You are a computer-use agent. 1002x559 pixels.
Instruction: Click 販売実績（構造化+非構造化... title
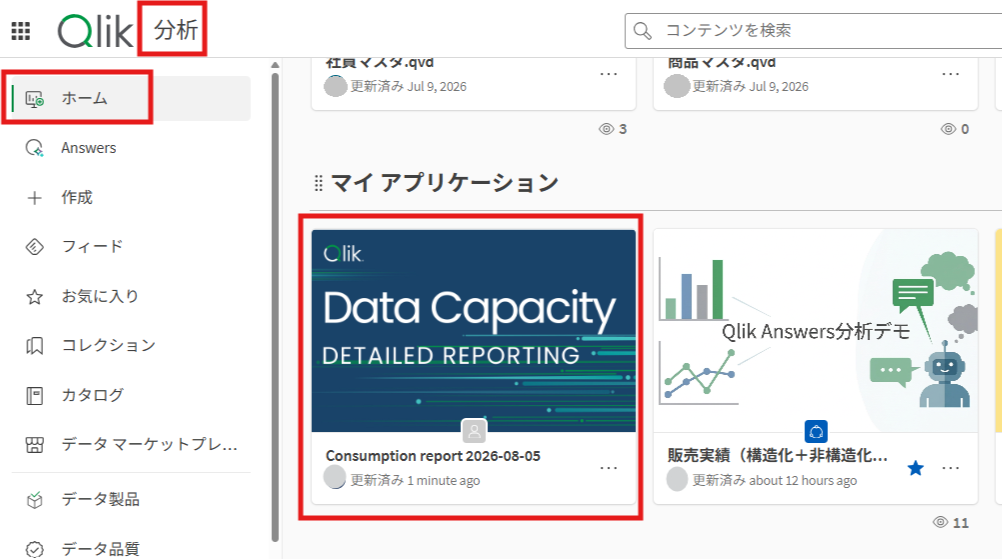[x=777, y=456]
